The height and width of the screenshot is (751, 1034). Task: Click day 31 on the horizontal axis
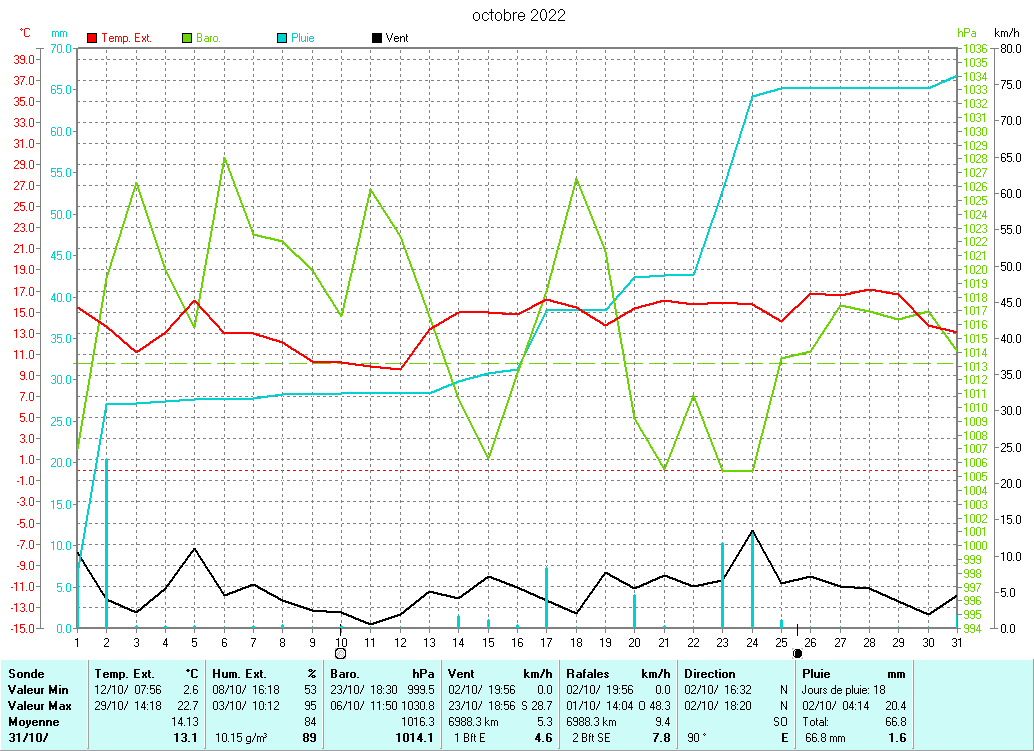point(957,642)
